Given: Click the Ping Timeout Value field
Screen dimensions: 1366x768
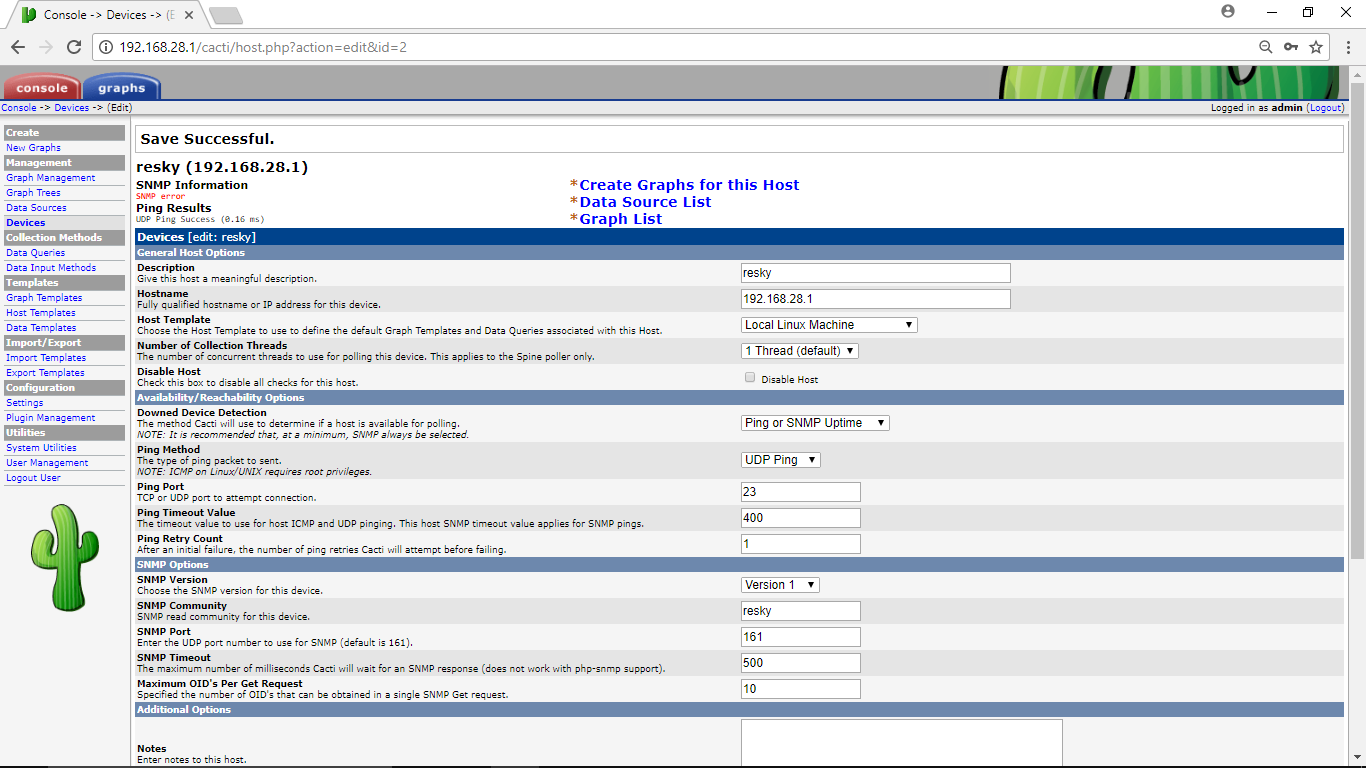Looking at the screenshot, I should (x=801, y=518).
